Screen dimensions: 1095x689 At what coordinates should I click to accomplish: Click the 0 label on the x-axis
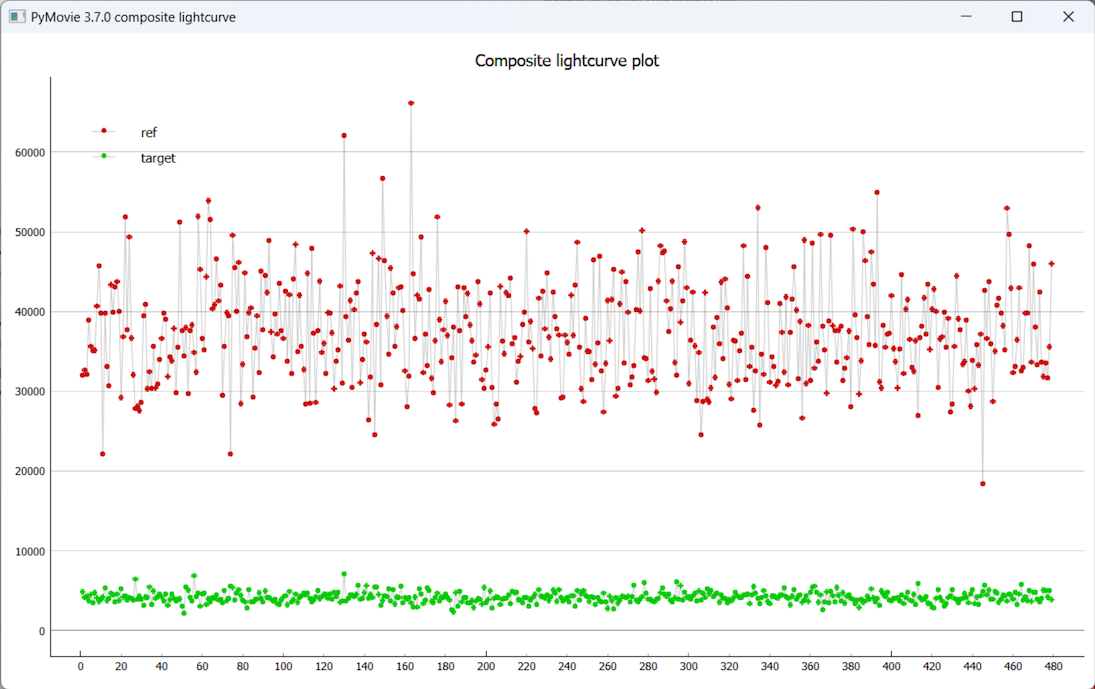[80, 665]
